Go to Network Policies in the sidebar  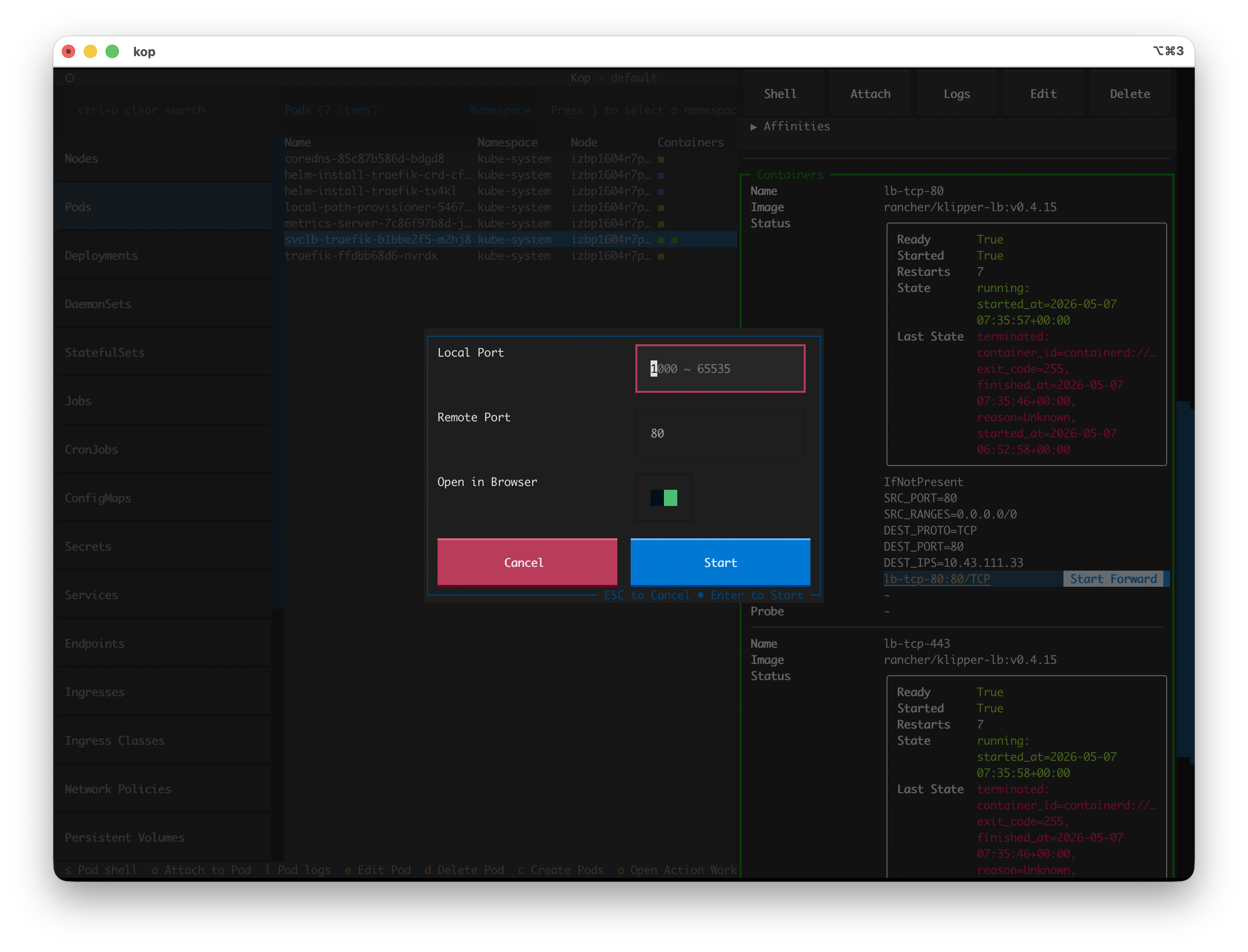pos(165,789)
